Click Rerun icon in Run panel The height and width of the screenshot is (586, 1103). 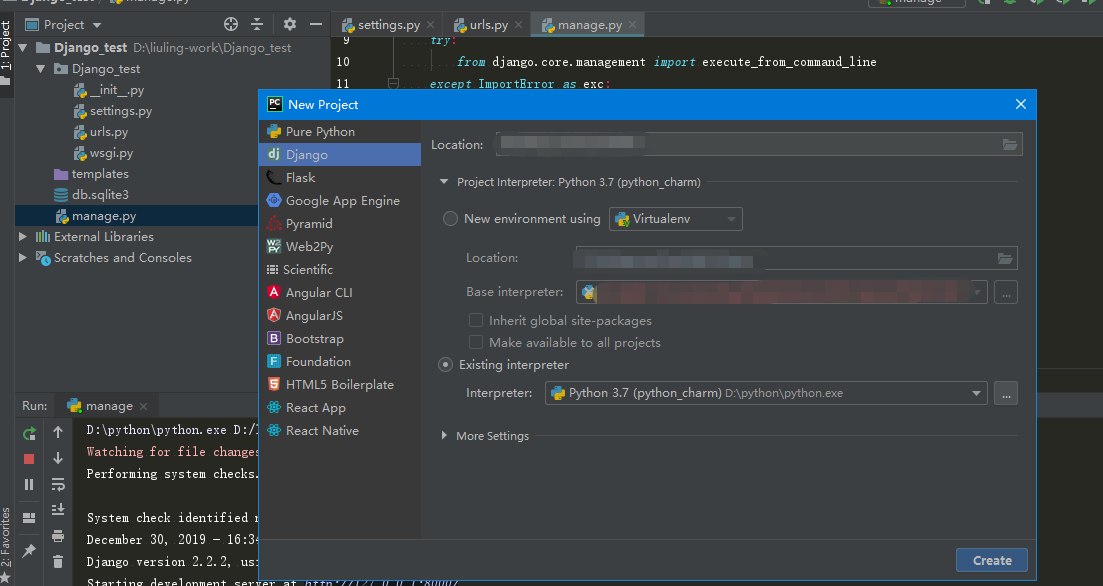pyautogui.click(x=29, y=434)
